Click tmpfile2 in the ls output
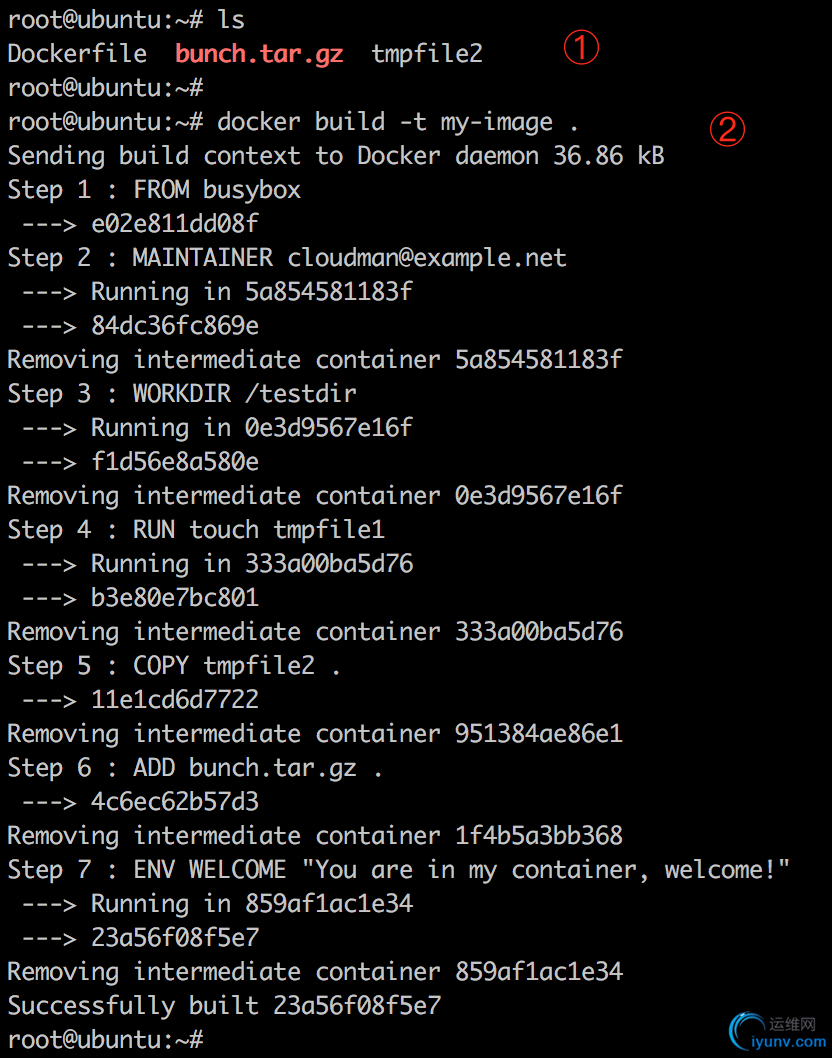This screenshot has width=832, height=1058. [x=427, y=53]
